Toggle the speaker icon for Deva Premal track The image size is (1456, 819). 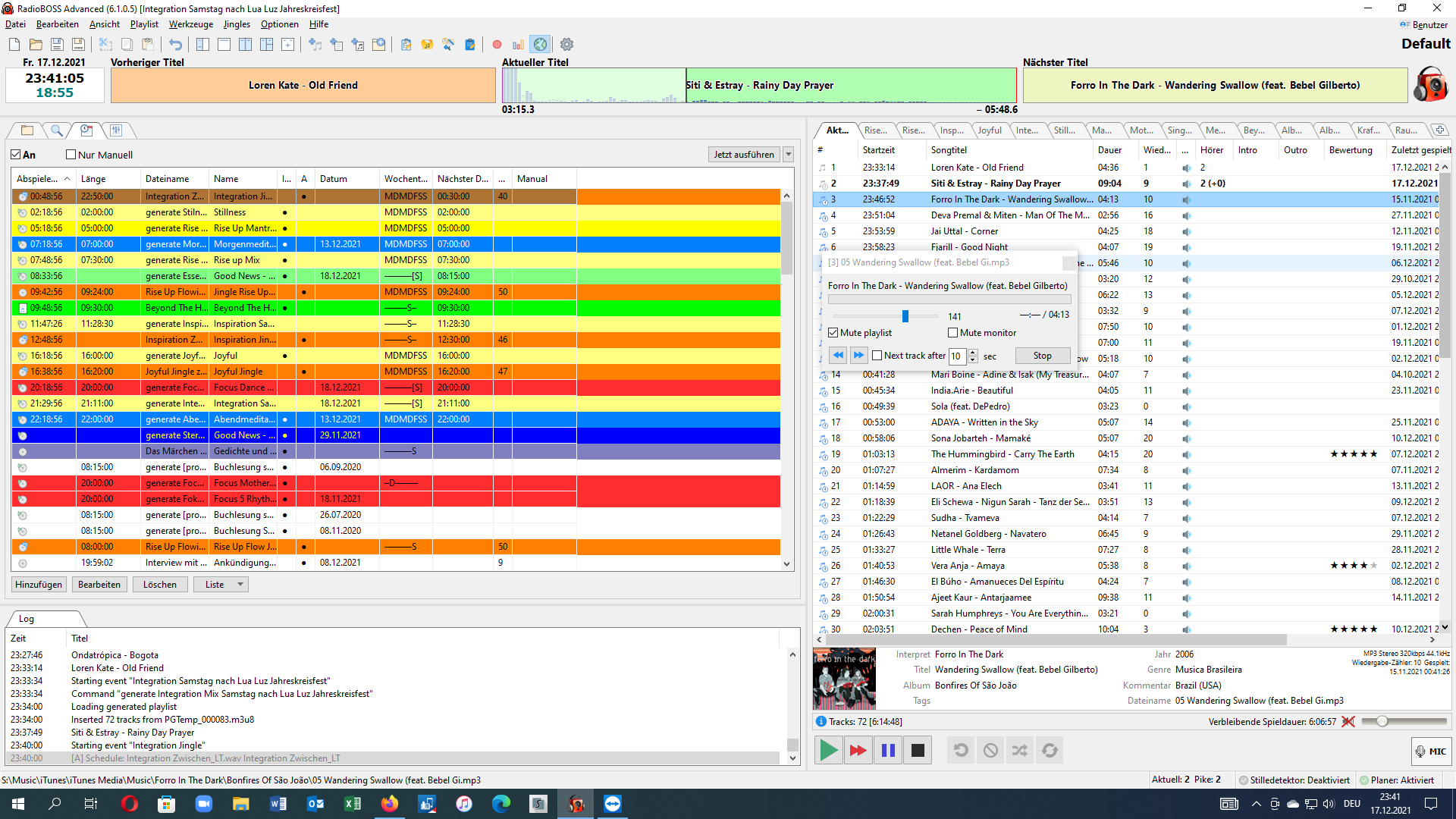[1186, 215]
